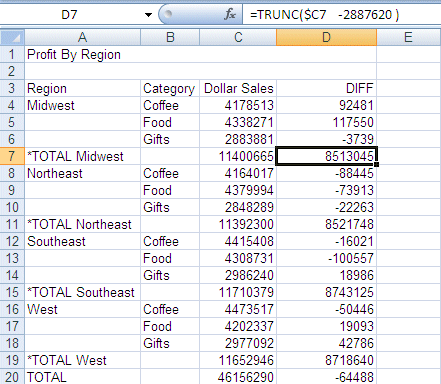
Task: Select column C header
Action: coord(238,37)
